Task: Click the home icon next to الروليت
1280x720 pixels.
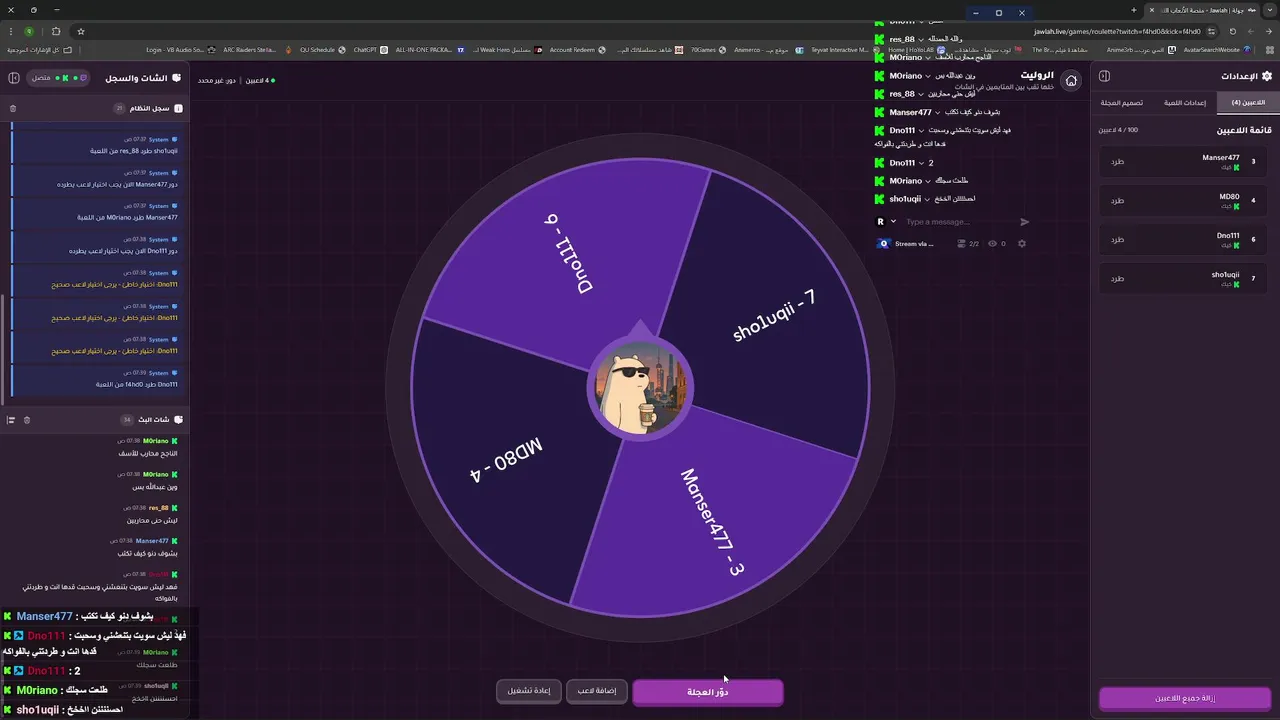Action: (1071, 80)
